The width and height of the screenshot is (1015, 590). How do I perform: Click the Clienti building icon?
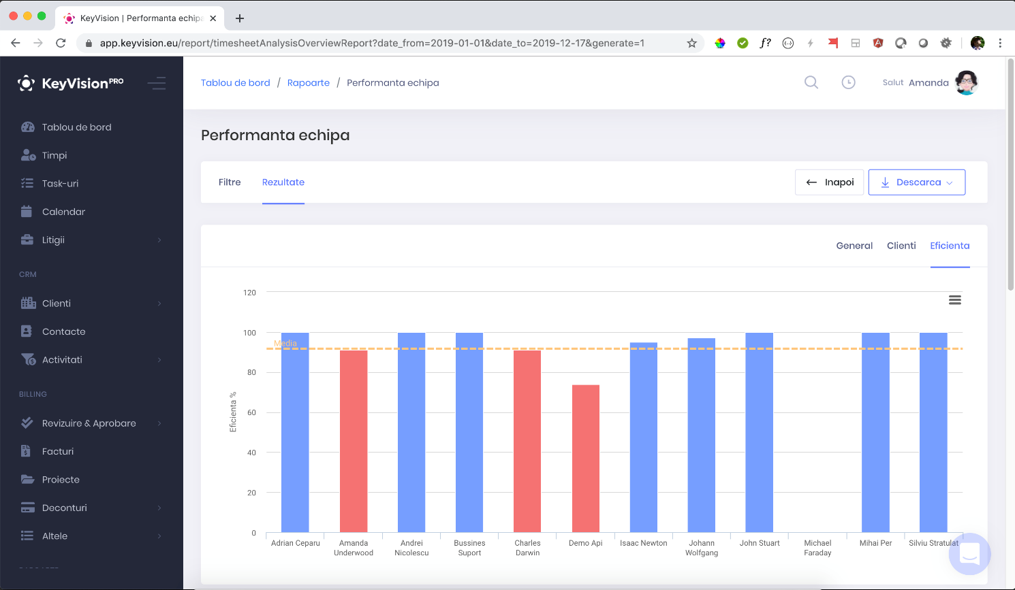[x=28, y=303]
